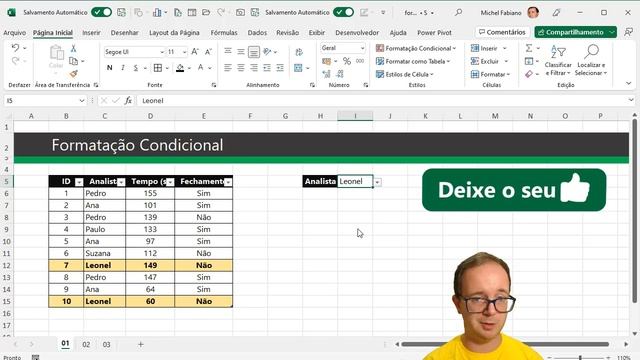
Task: Open the Analista column filter dropdown
Action: pos(121,182)
